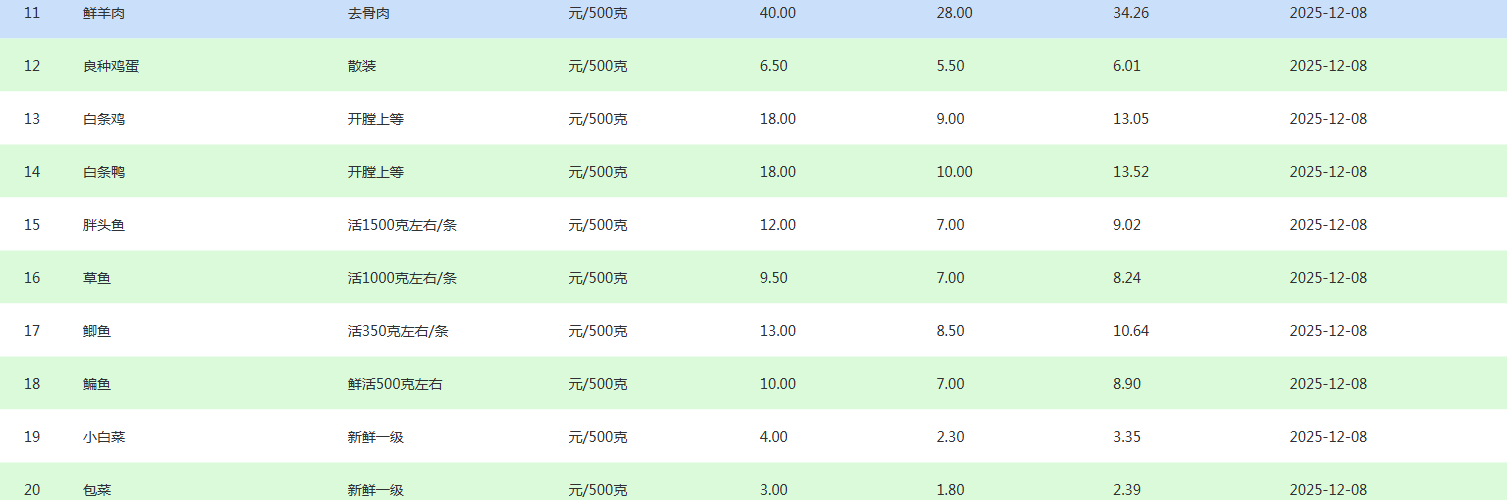1507x504 pixels.
Task: Select the 草鱼 product name
Action: coord(97,278)
